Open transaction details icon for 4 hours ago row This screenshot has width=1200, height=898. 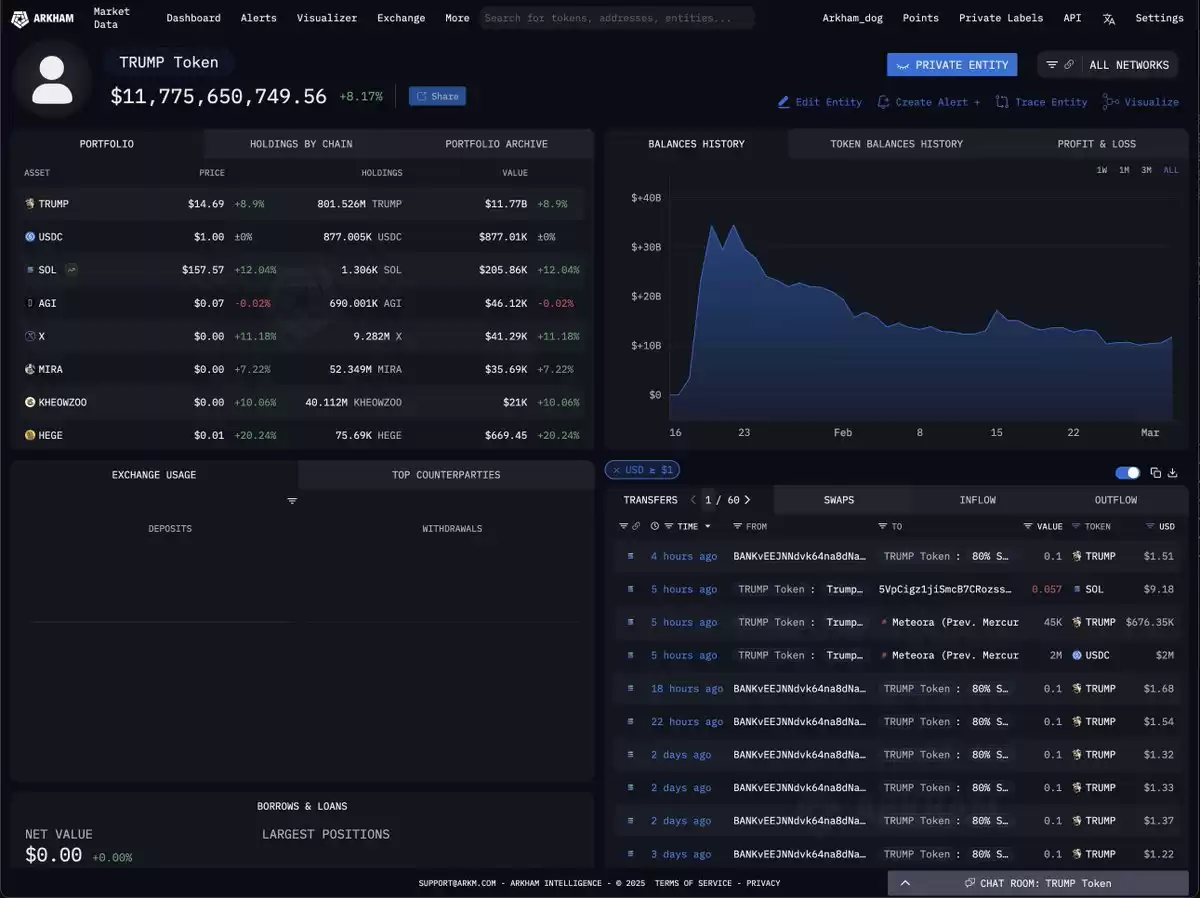point(630,556)
